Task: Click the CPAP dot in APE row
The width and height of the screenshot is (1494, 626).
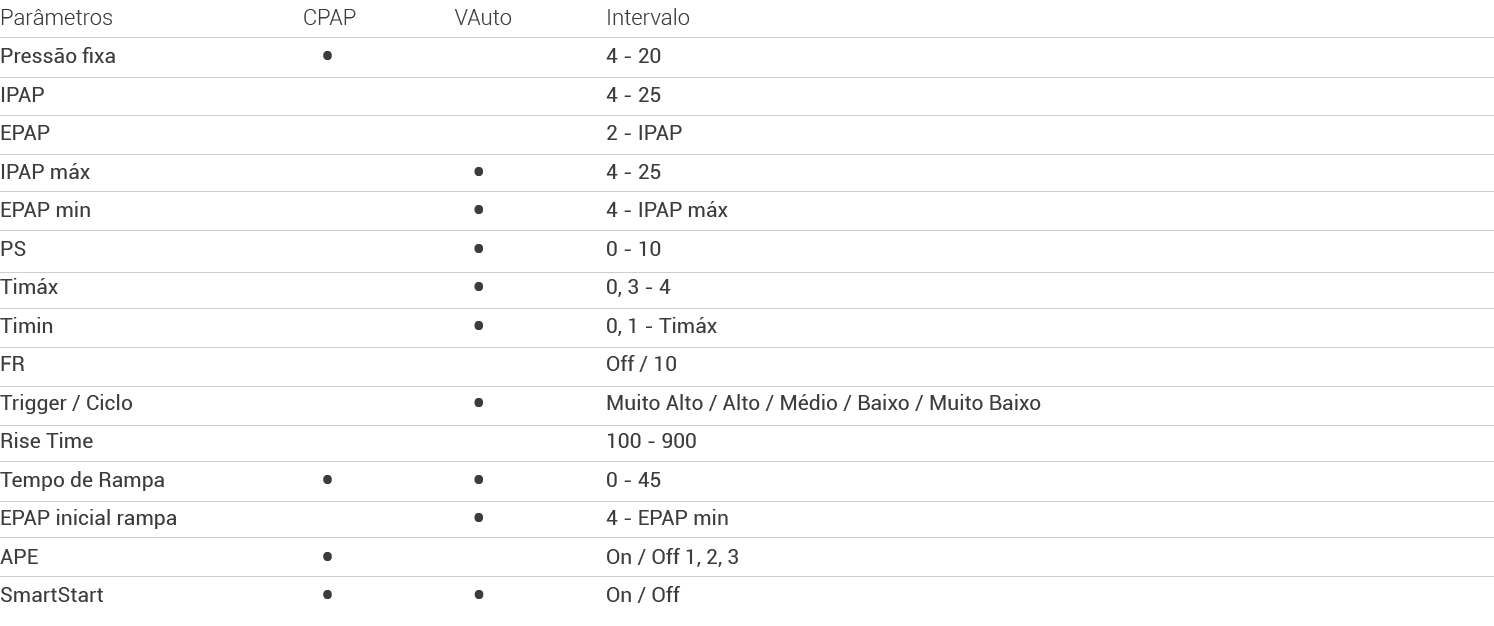Action: click(328, 557)
